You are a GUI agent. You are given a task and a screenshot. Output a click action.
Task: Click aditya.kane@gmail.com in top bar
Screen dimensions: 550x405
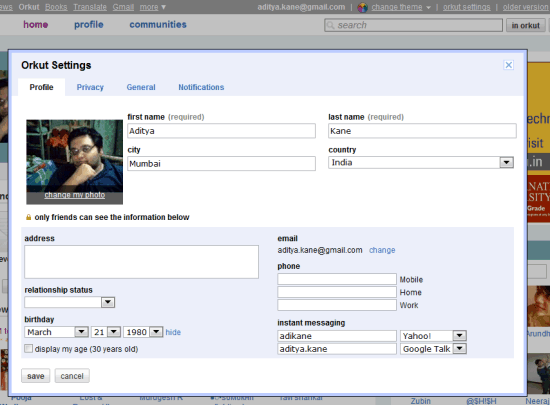[301, 7]
